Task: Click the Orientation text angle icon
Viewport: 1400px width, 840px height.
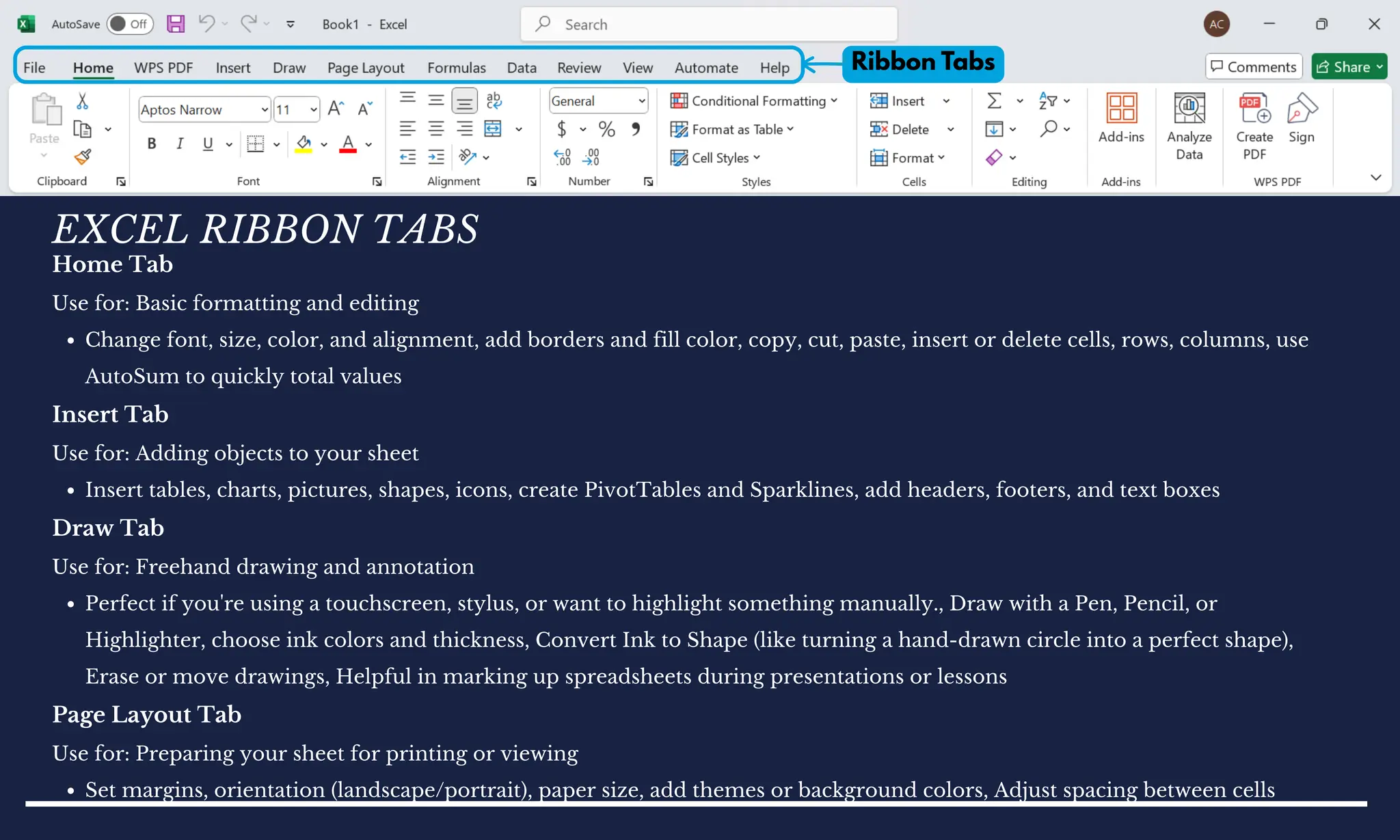Action: pyautogui.click(x=468, y=157)
